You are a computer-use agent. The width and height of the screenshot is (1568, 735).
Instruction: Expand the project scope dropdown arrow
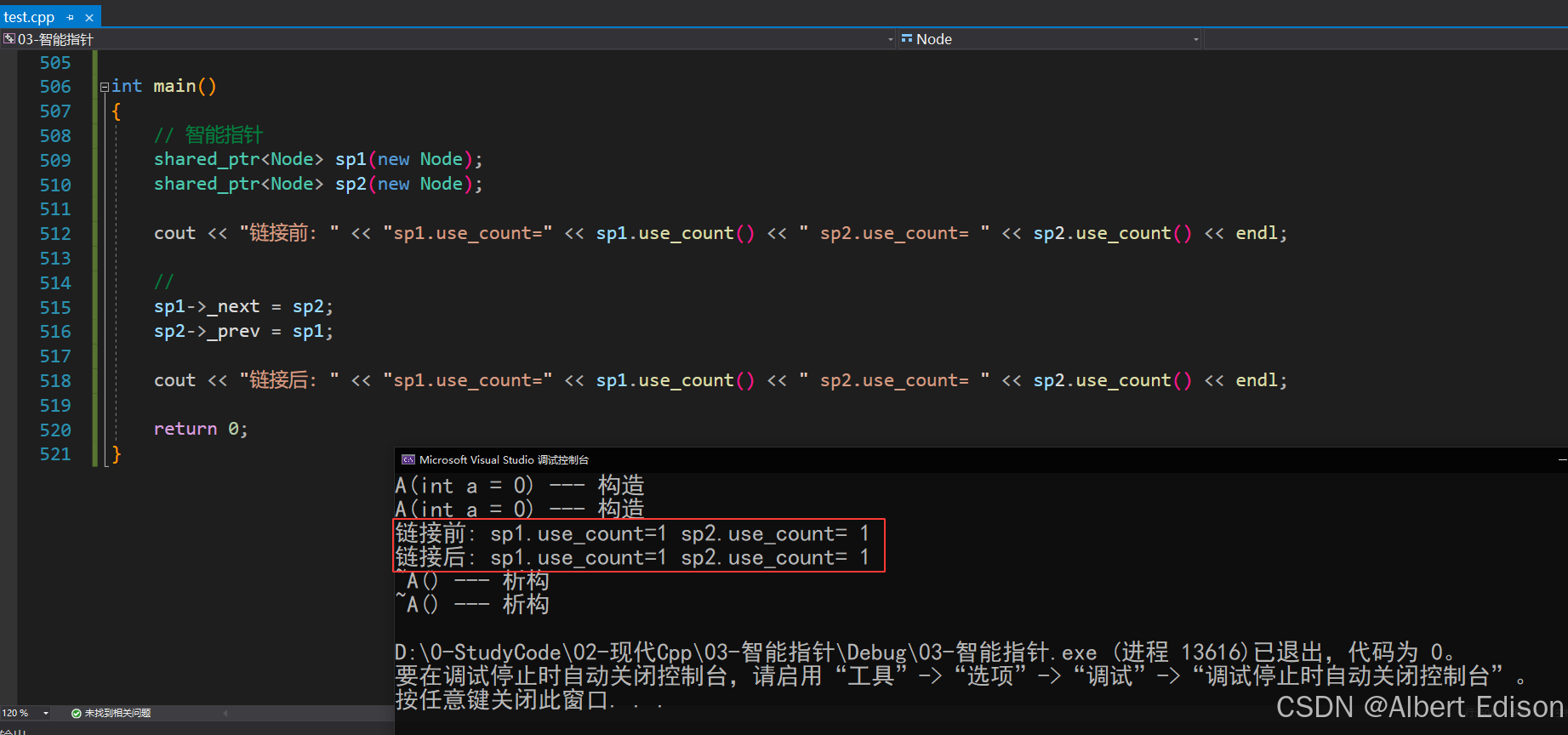(891, 39)
